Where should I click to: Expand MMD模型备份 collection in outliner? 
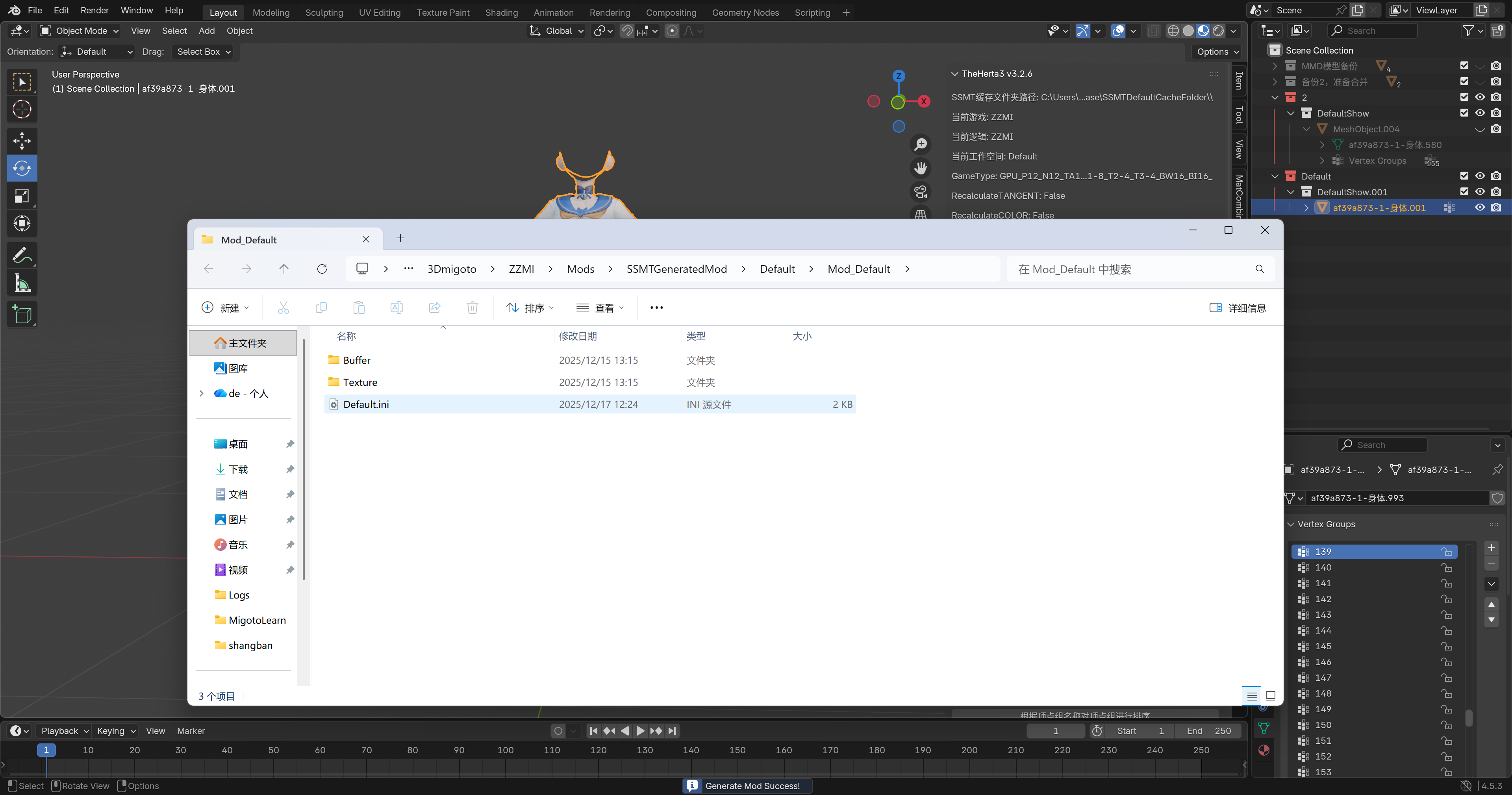coord(1274,66)
